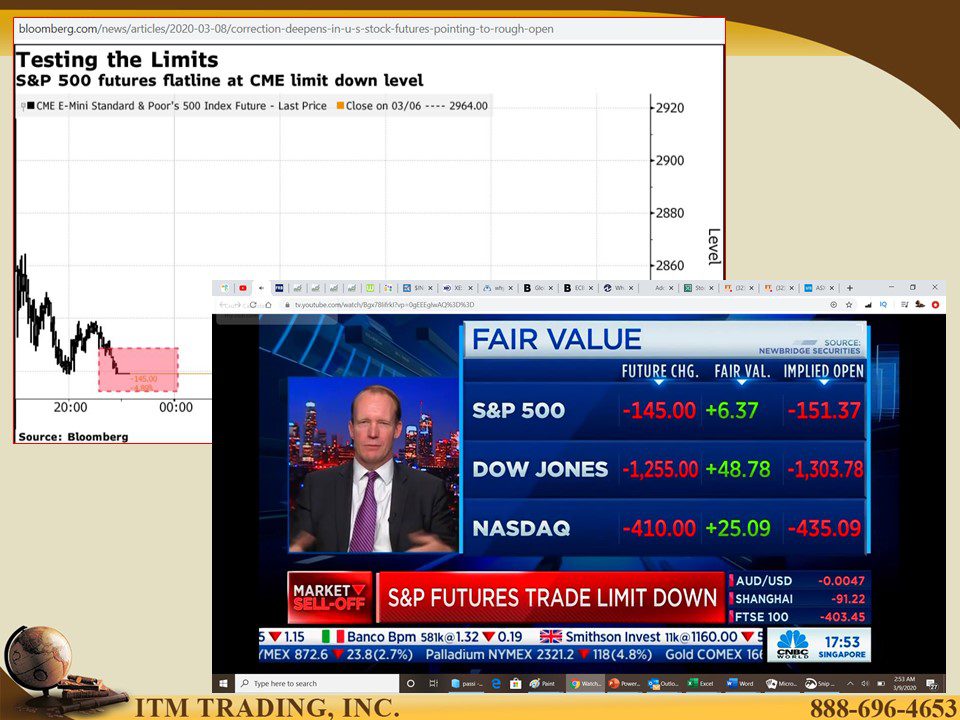Click the 'Testing the Limits' chart title
Viewport: 960px width, 720px height.
pyautogui.click(x=117, y=59)
